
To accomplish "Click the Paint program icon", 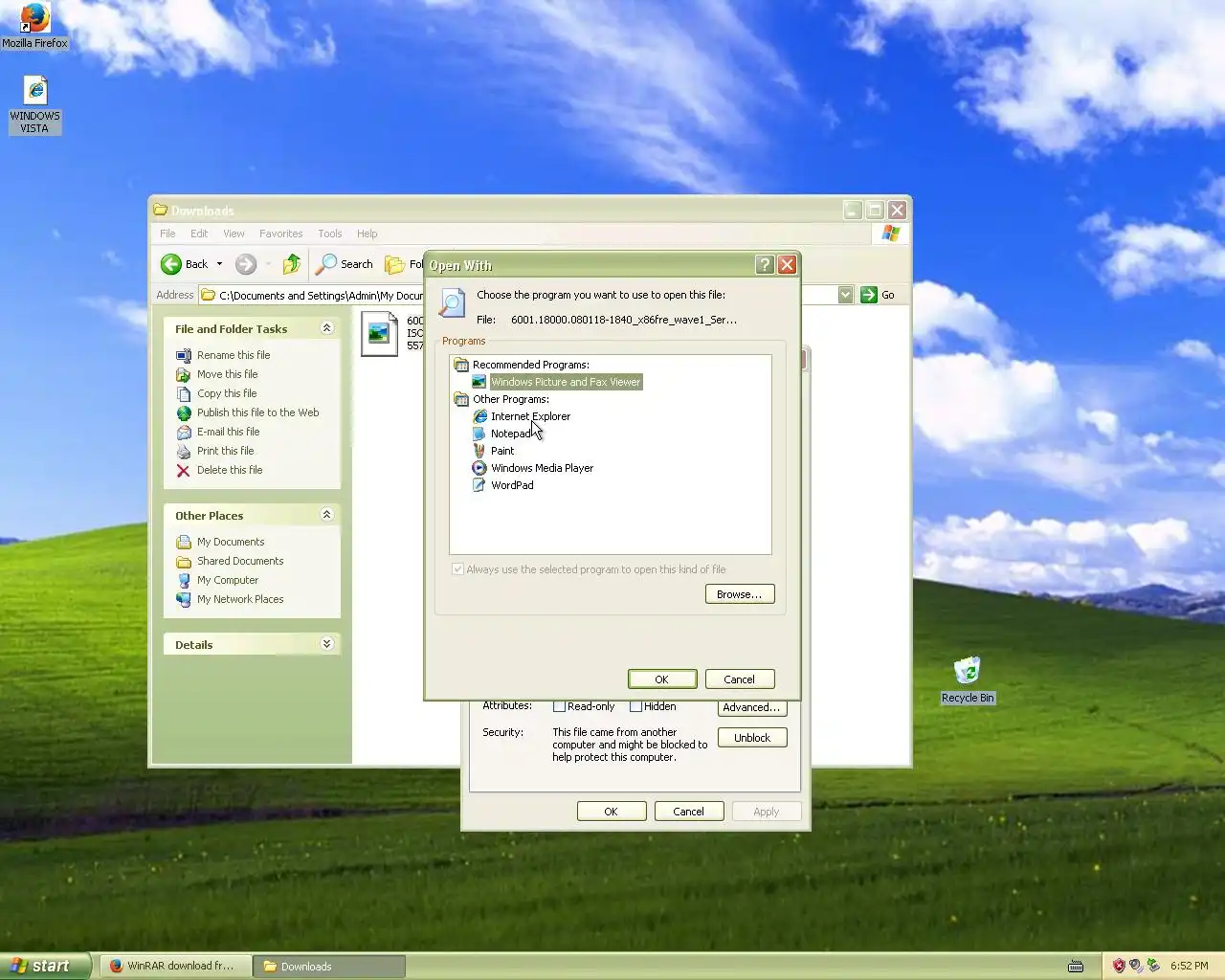I will click(479, 451).
